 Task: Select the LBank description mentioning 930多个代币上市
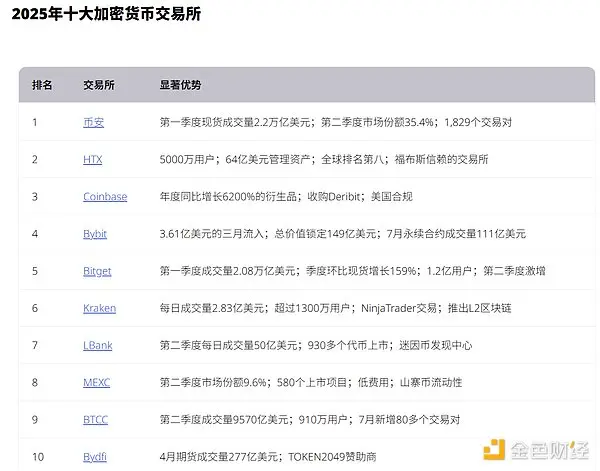pos(316,345)
